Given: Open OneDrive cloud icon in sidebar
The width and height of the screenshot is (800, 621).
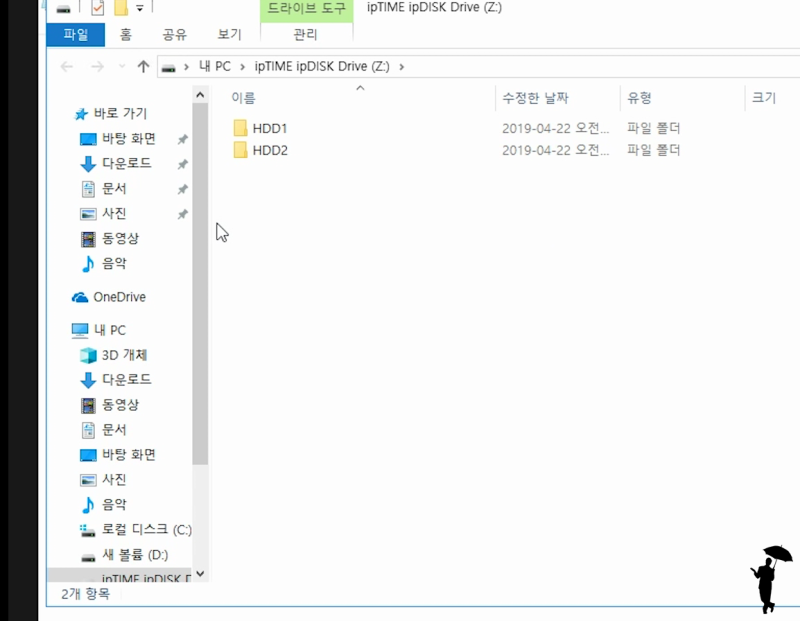Looking at the screenshot, I should (x=80, y=297).
